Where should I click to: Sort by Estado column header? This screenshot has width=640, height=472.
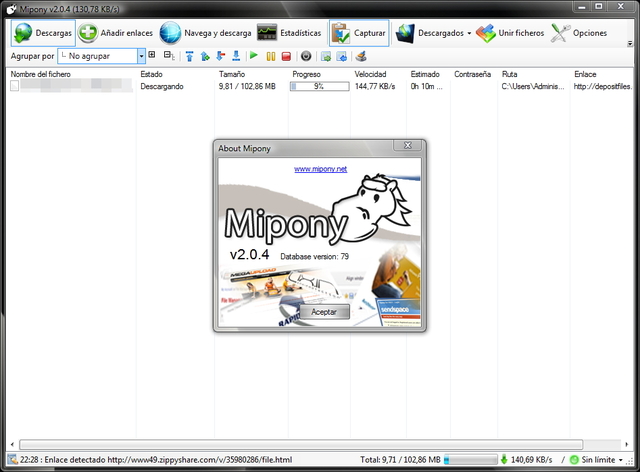point(151,74)
